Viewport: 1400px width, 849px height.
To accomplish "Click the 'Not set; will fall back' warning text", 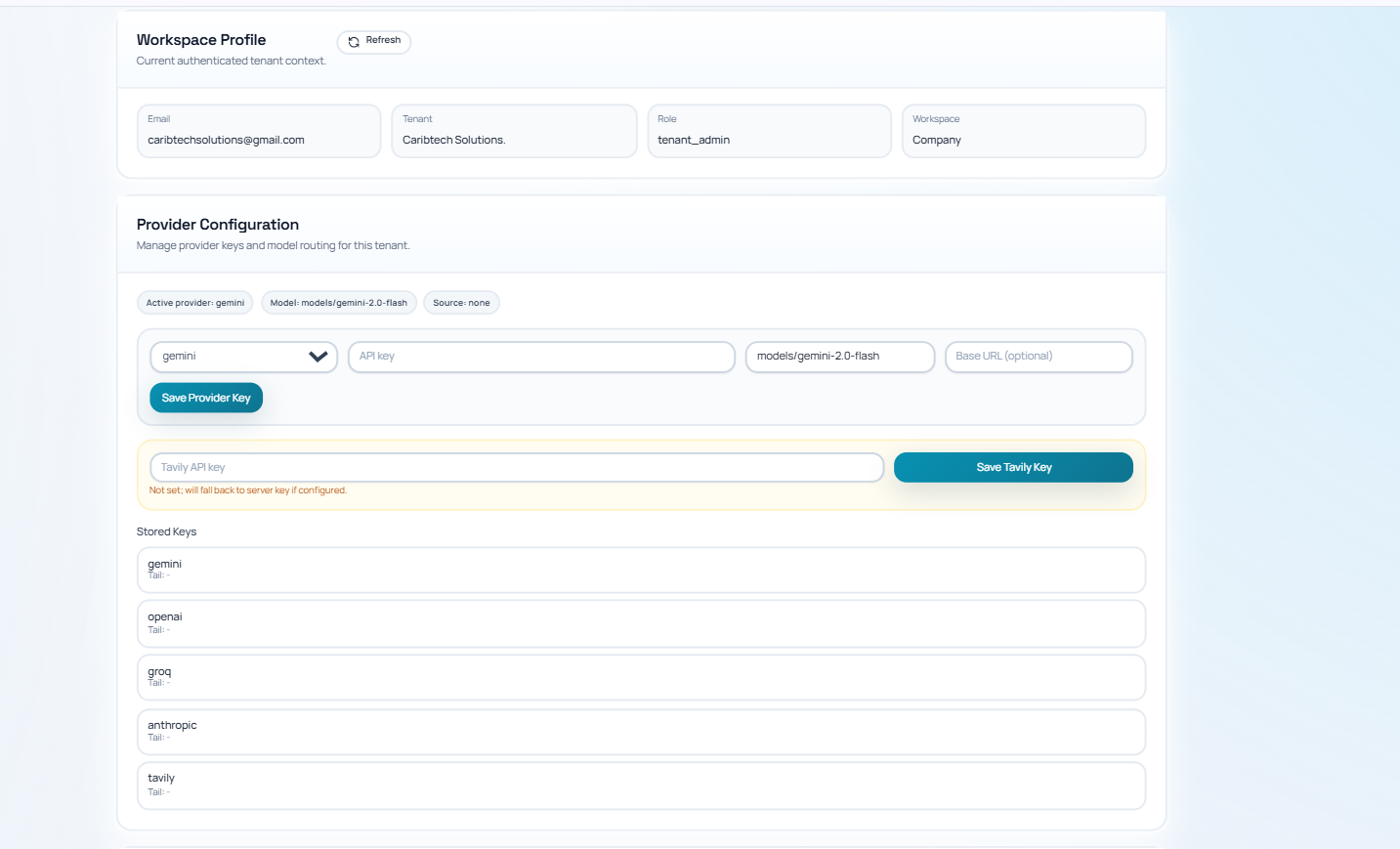I will 248,490.
